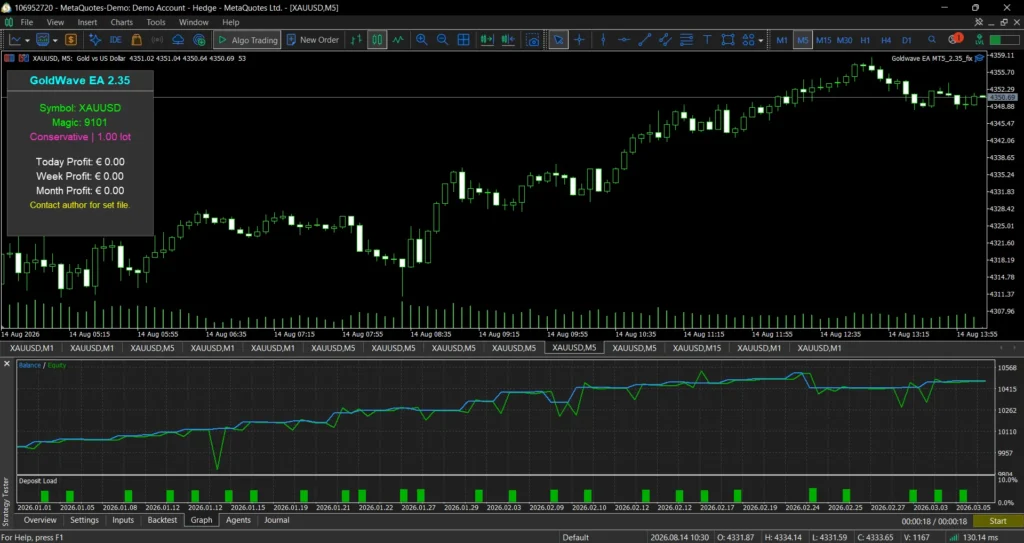Open the Strategy Tester Agents tab

click(x=238, y=520)
